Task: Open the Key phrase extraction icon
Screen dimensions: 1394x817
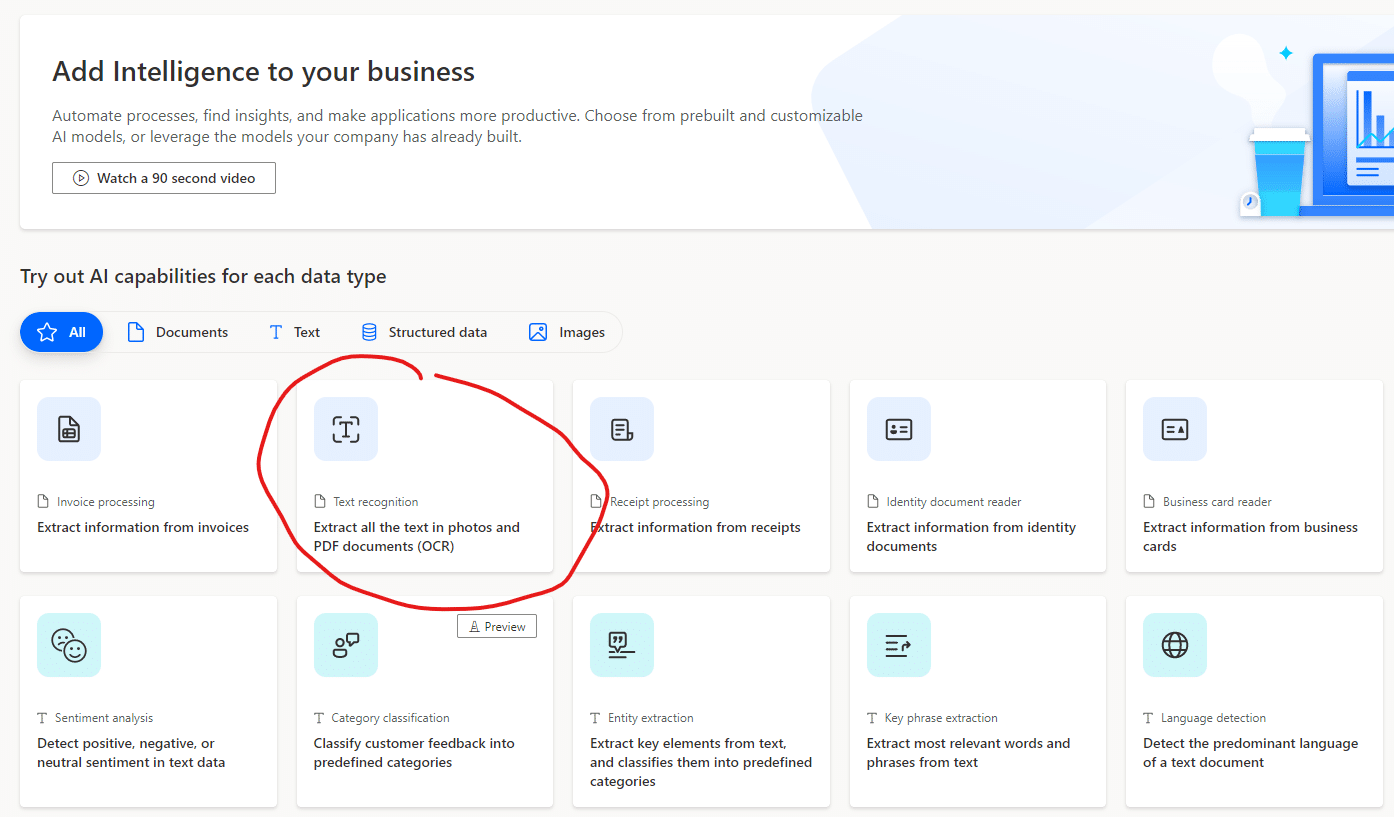Action: (898, 645)
